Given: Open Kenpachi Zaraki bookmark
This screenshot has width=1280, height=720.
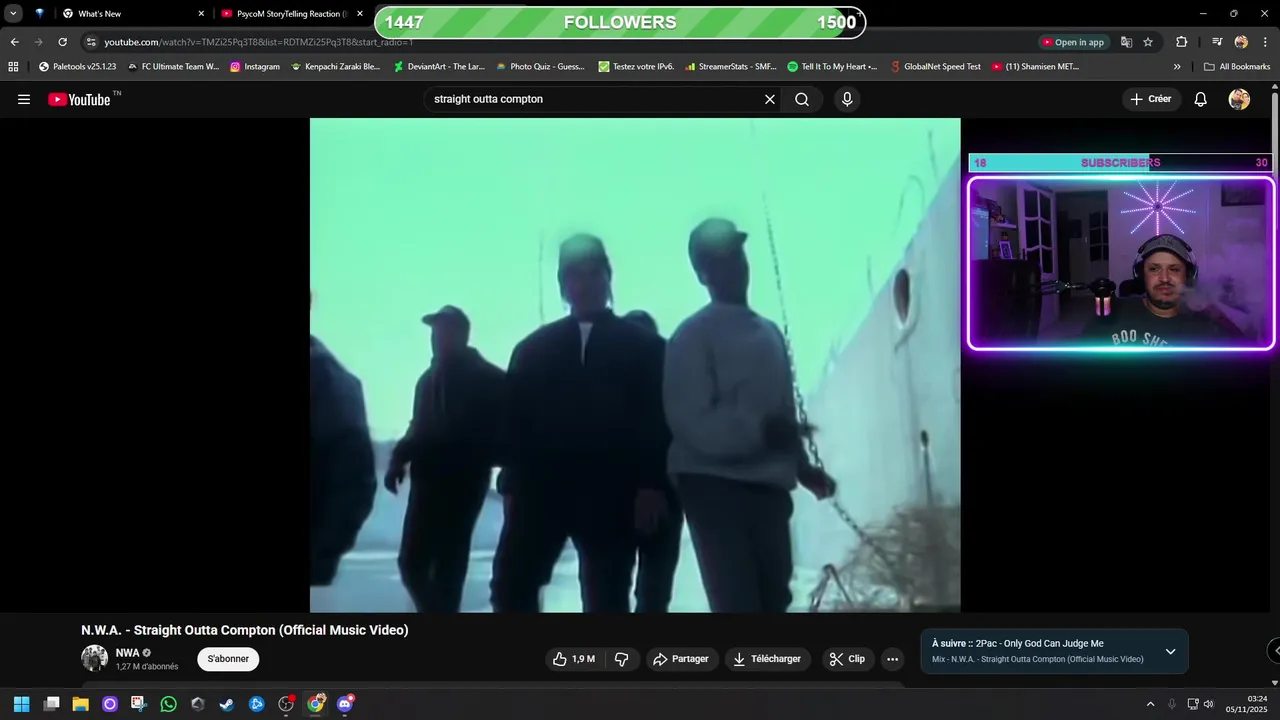Looking at the screenshot, I should coord(335,67).
